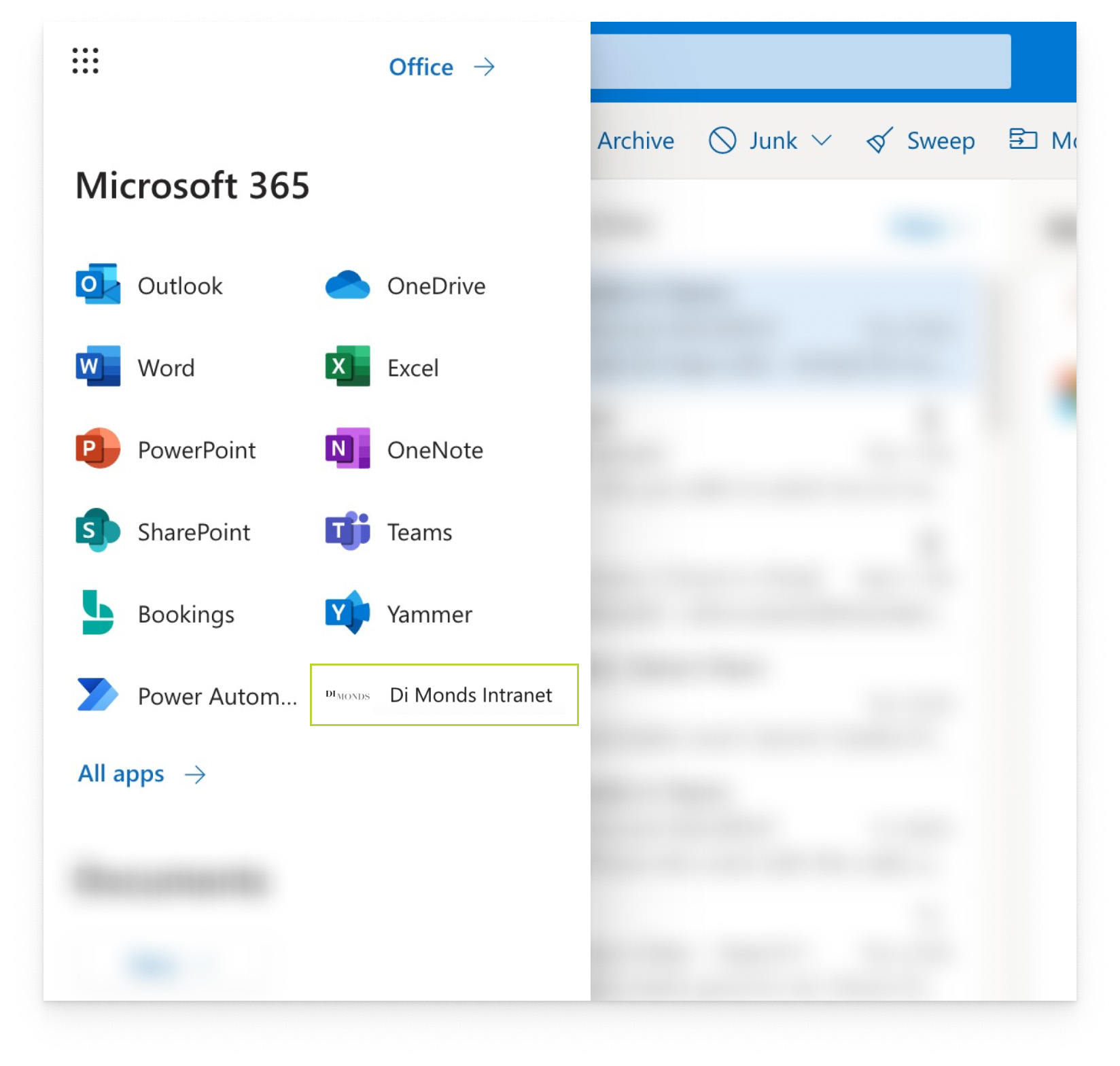Screen dimensions: 1120x1066
Task: Click the arrow next to Office
Action: coord(485,67)
